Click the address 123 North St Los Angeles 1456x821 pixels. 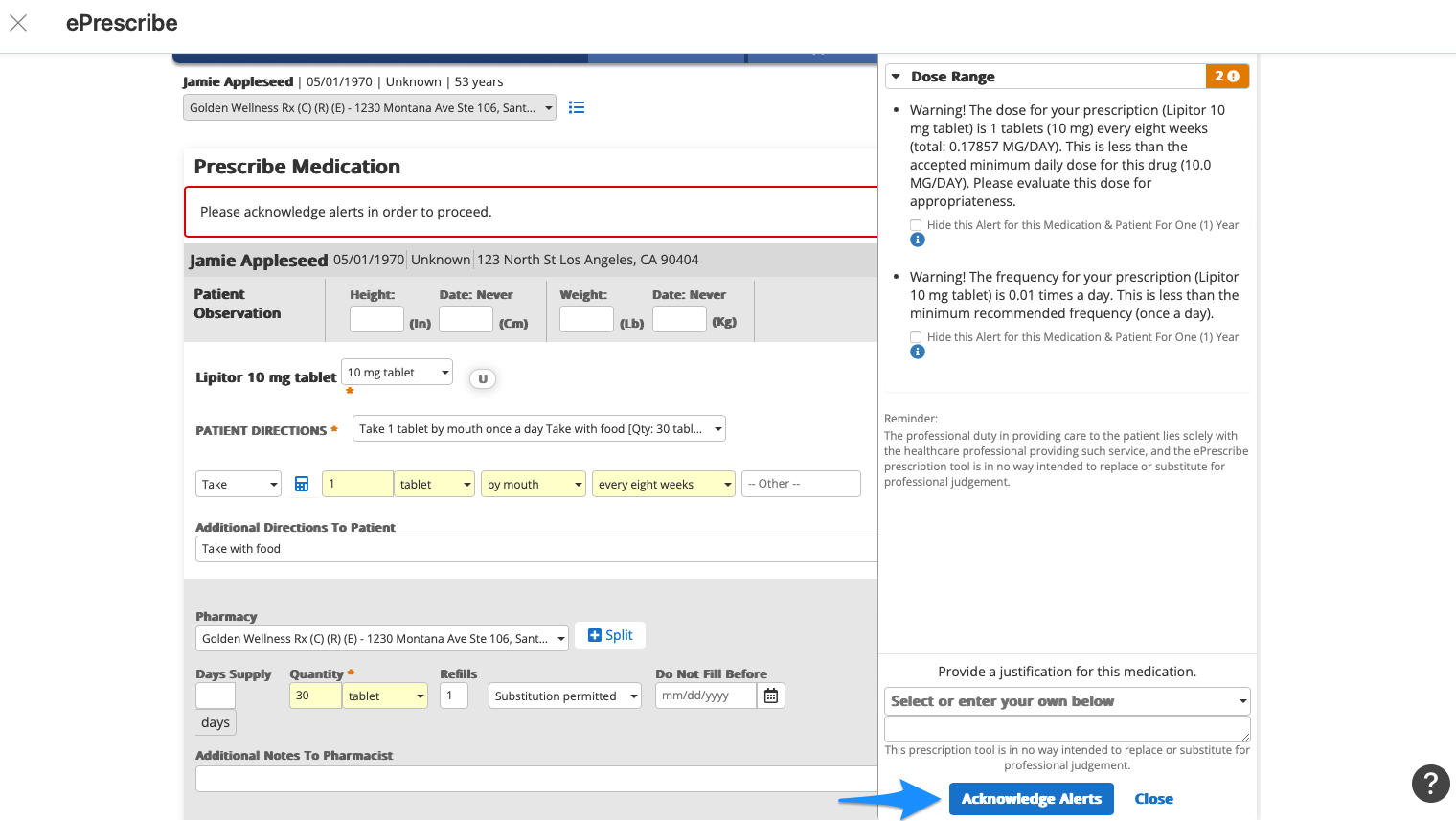pos(588,260)
